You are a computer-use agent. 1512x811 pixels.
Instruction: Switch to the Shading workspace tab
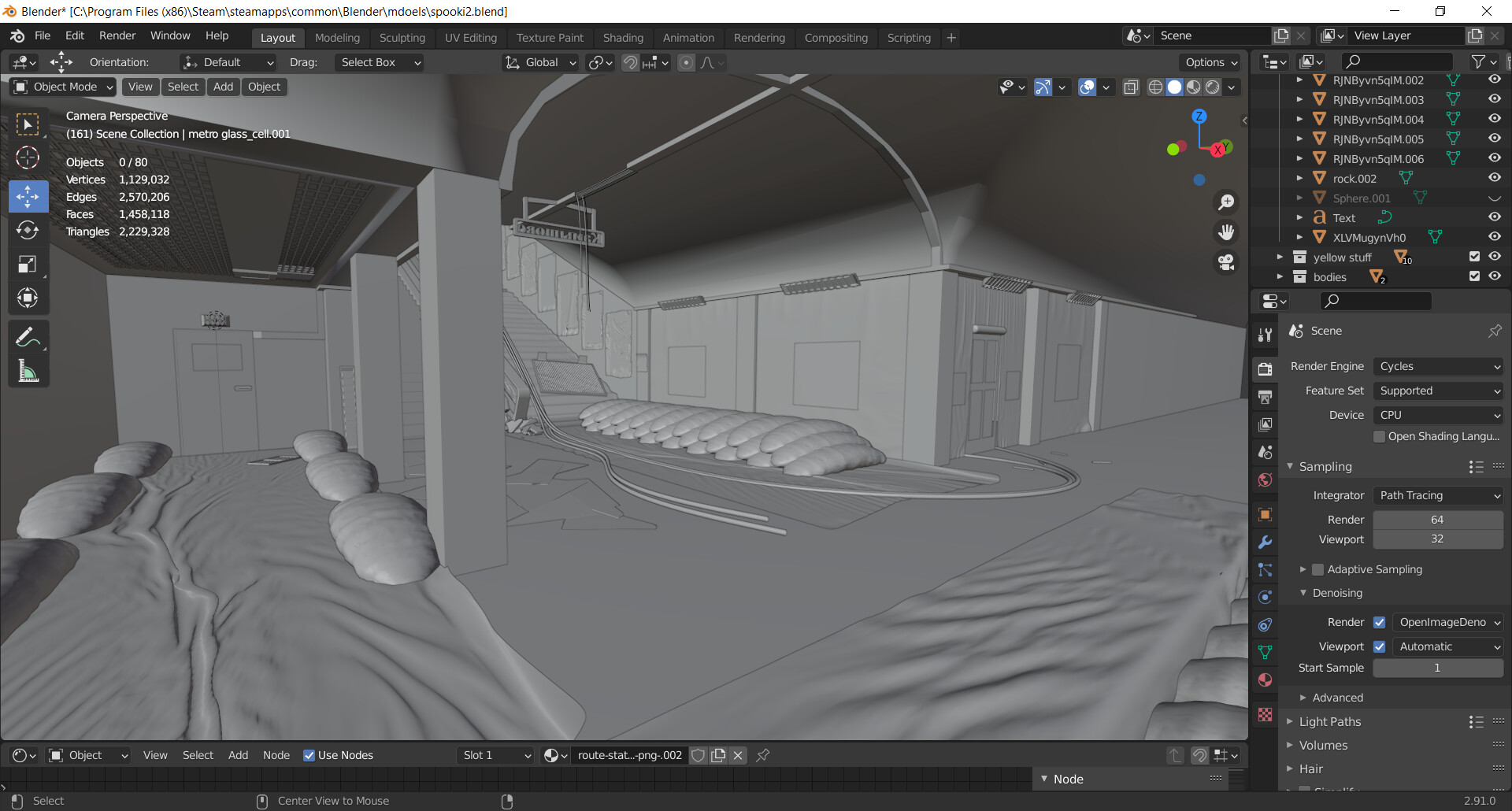coord(623,38)
